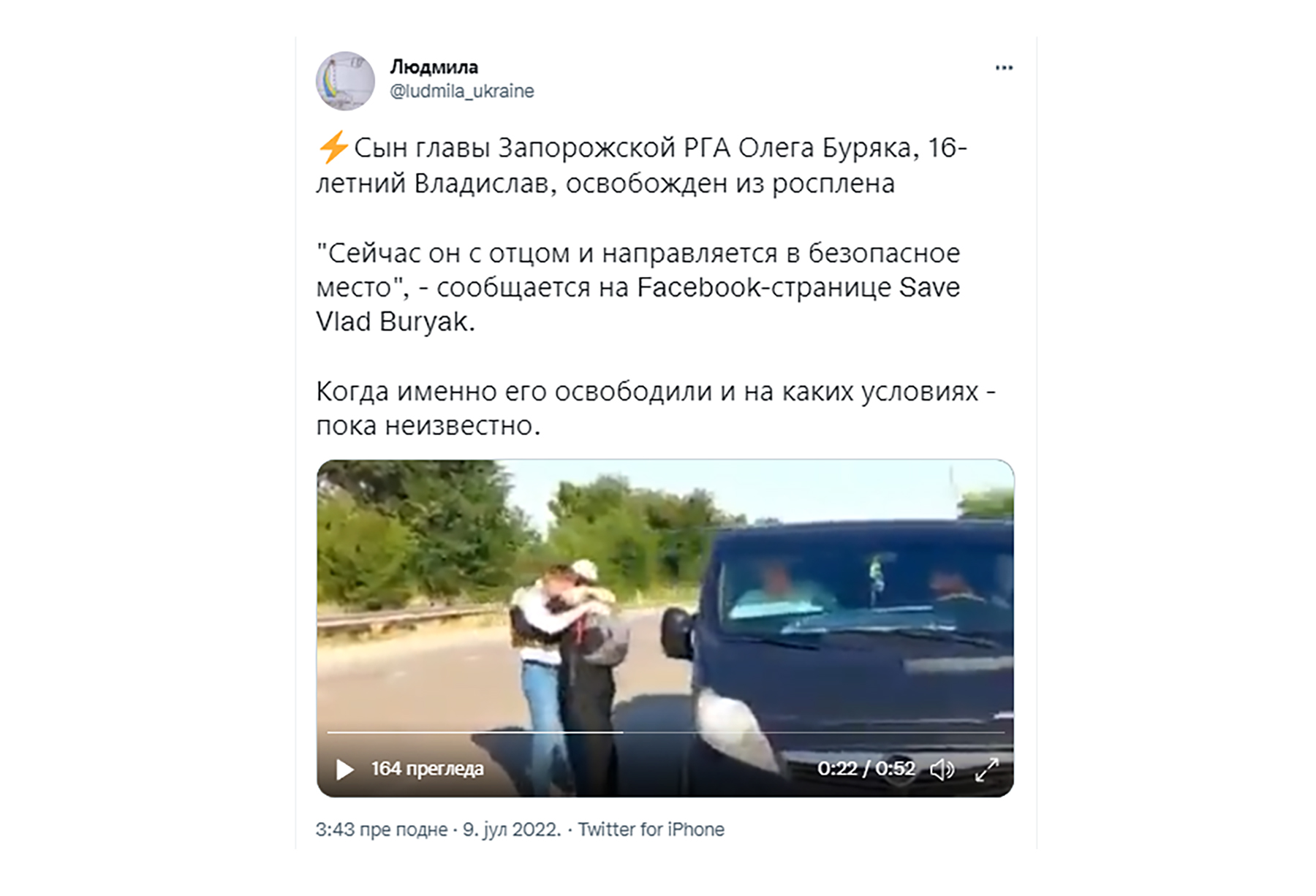The image size is (1316, 896).
Task: Click the played portion of video progress bar
Action: [474, 732]
